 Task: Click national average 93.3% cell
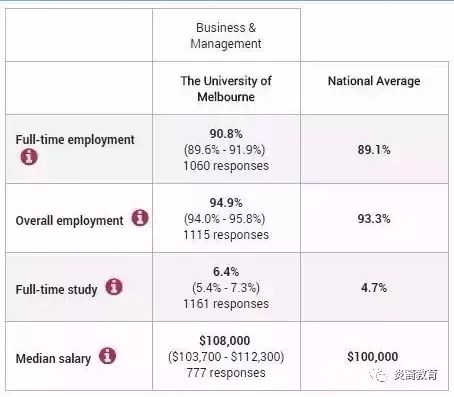click(x=374, y=219)
